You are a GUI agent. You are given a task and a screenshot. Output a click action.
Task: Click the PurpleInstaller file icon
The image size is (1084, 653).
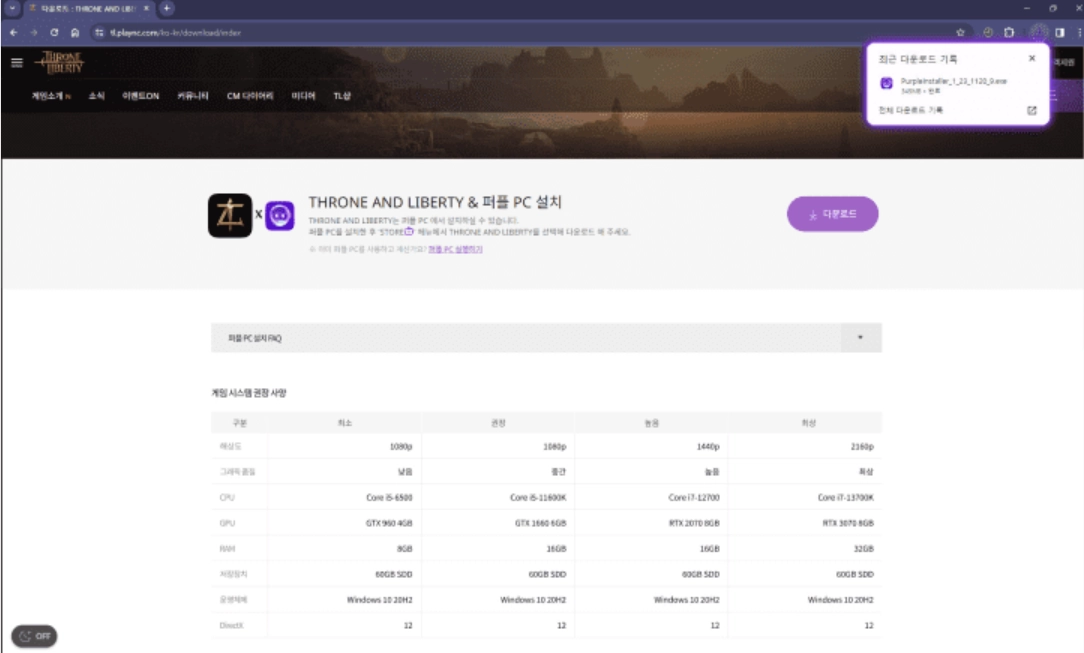point(886,84)
